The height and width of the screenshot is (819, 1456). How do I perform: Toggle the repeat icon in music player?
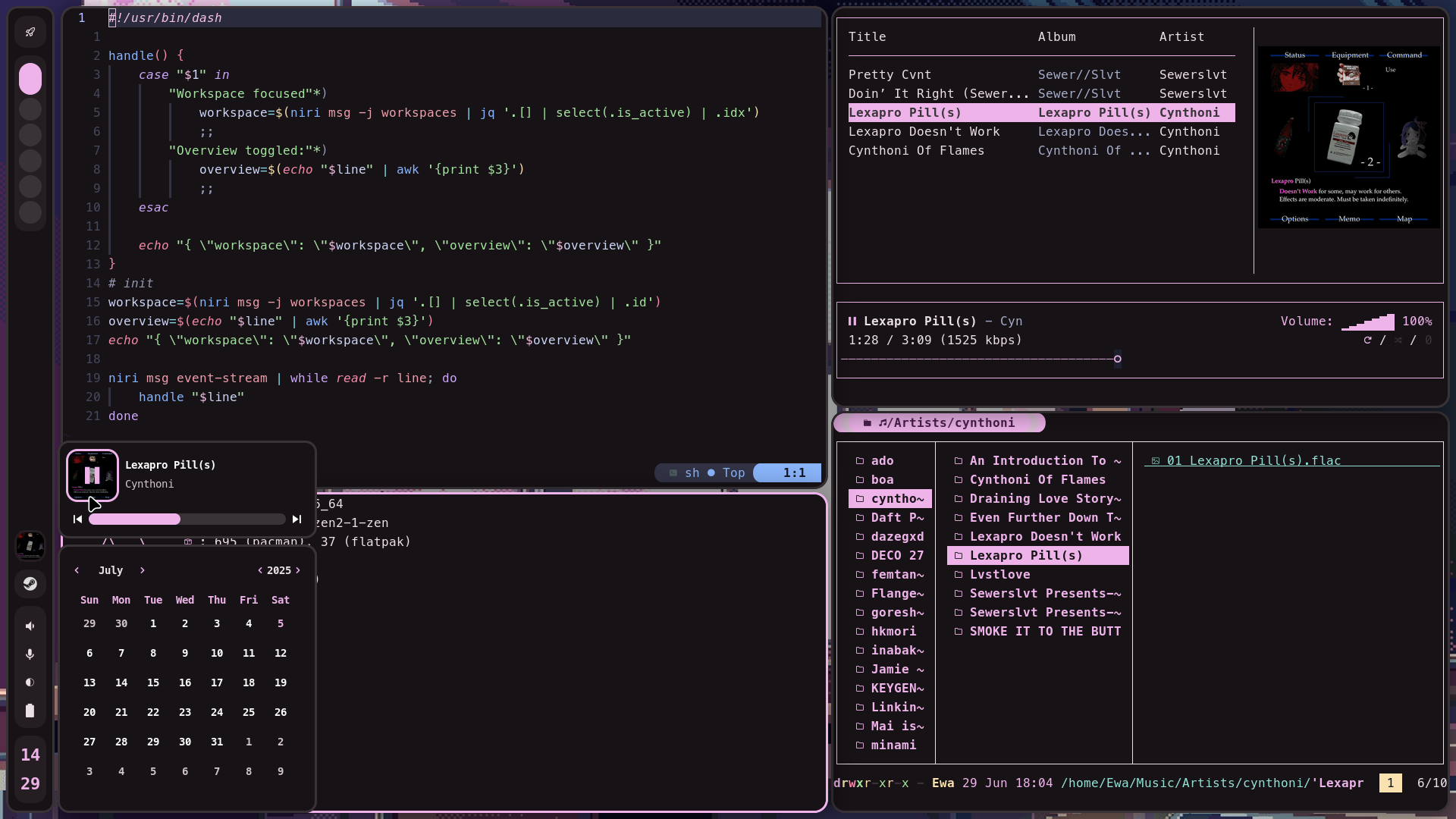click(1367, 340)
